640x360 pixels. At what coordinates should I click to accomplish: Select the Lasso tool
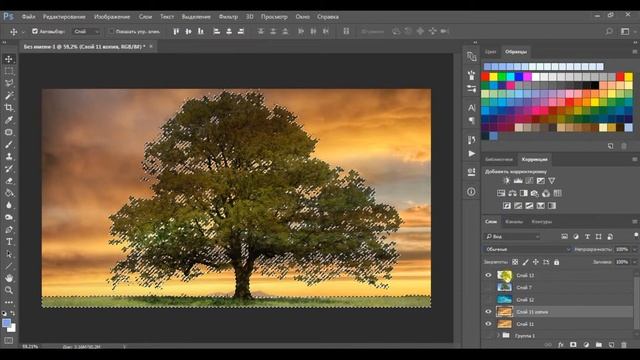(9, 83)
